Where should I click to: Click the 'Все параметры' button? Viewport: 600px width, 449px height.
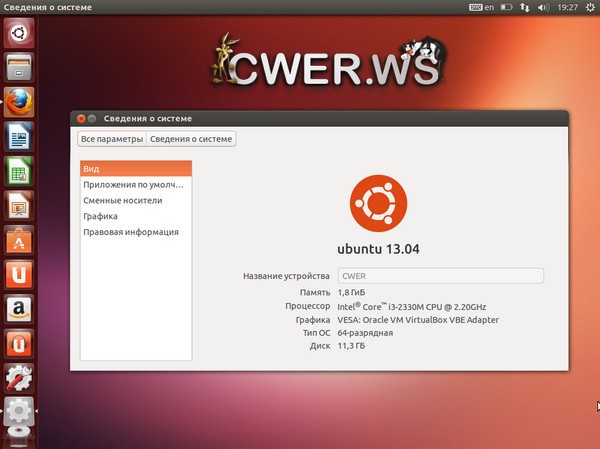(112, 139)
